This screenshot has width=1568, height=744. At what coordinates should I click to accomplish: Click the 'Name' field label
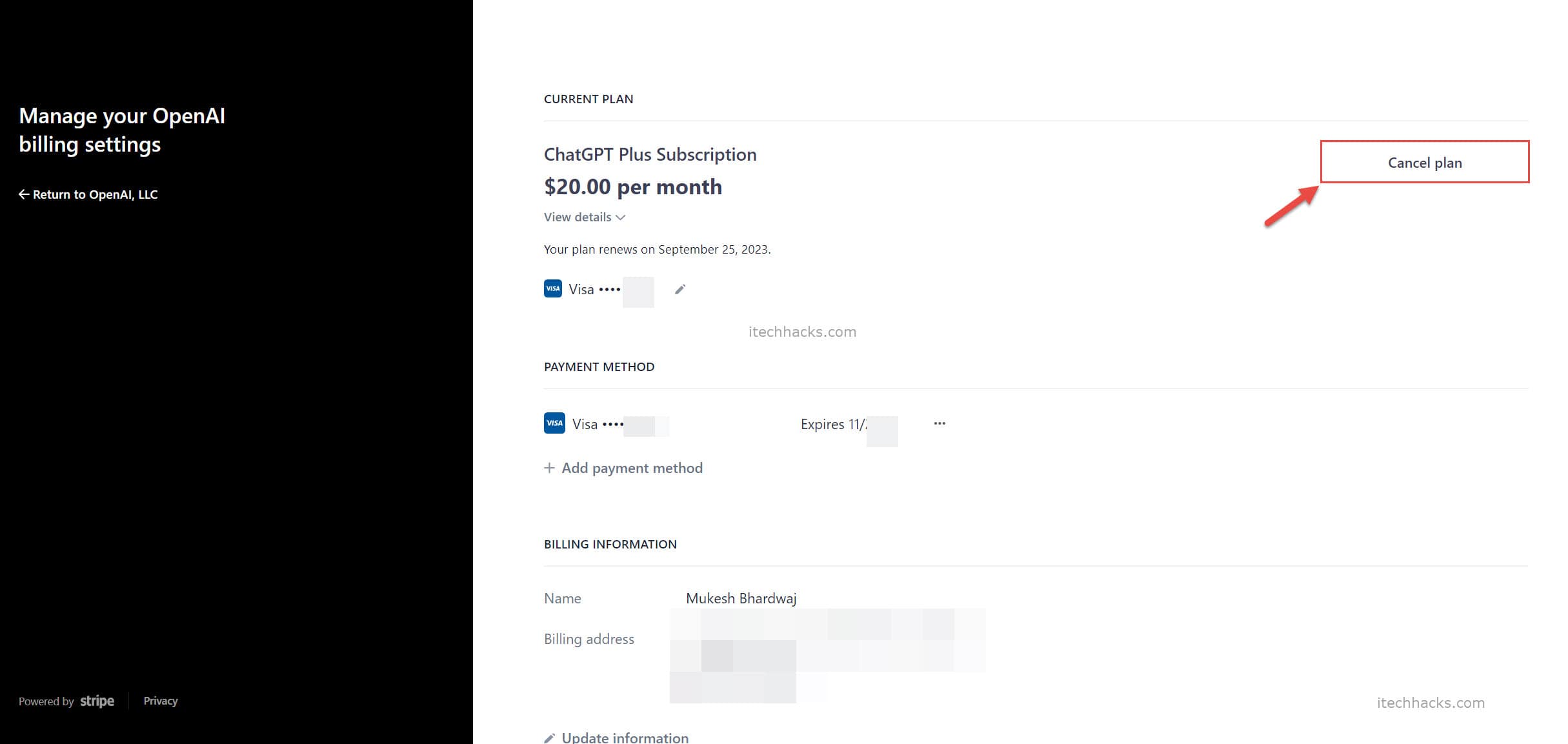tap(563, 598)
